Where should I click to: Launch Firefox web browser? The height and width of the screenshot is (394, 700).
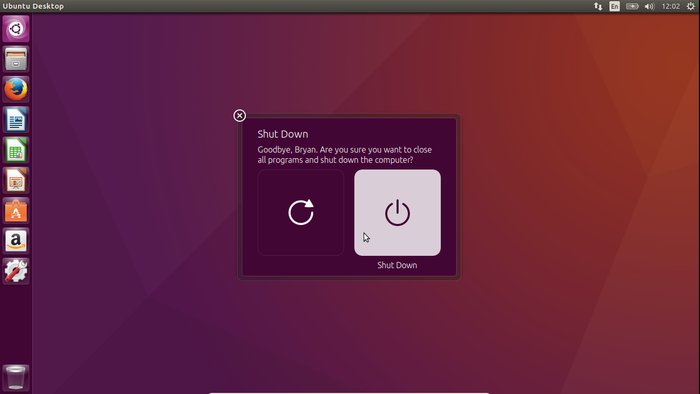pyautogui.click(x=16, y=89)
